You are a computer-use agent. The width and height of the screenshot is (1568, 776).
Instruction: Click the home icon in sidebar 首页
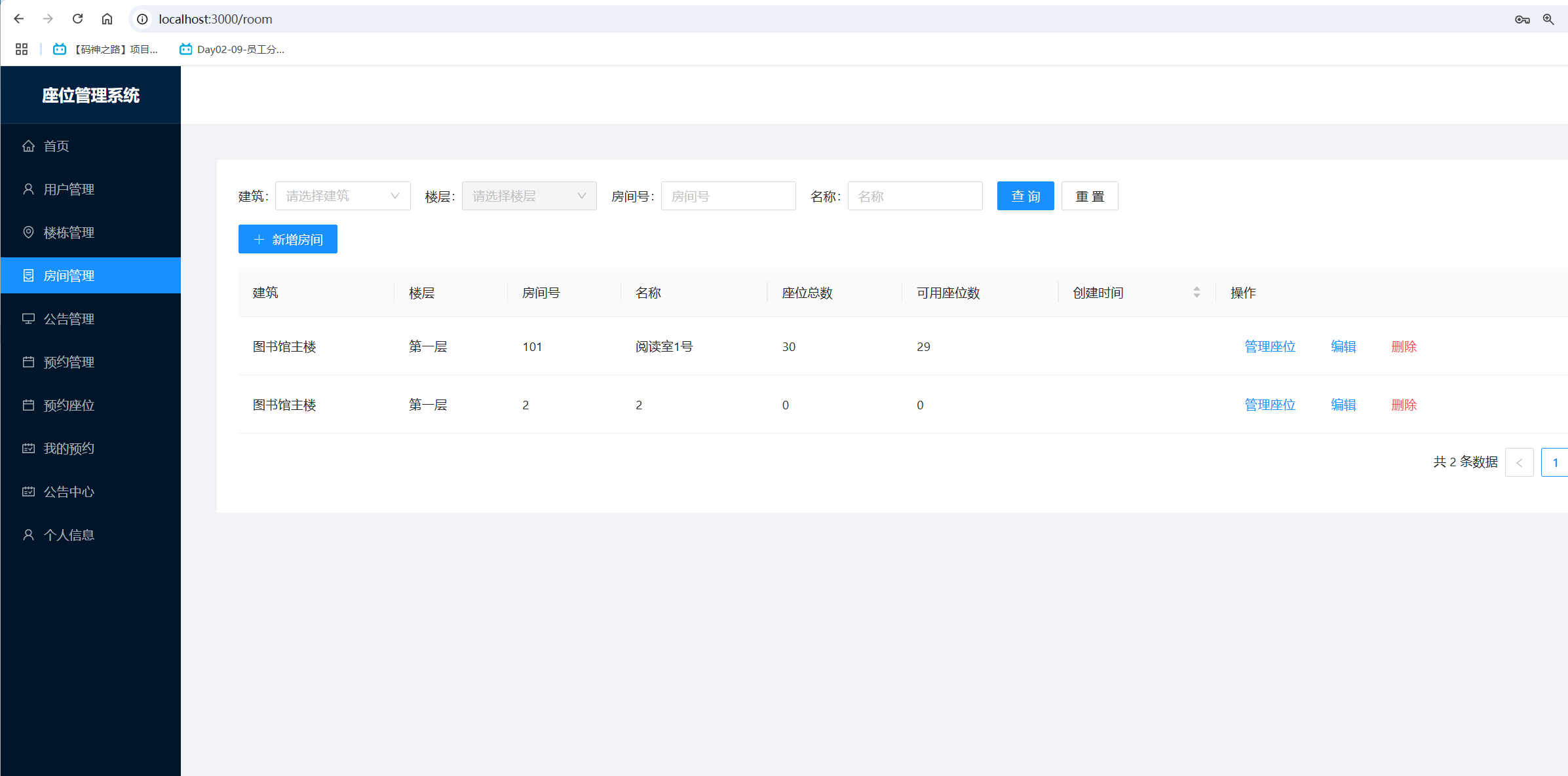point(28,146)
